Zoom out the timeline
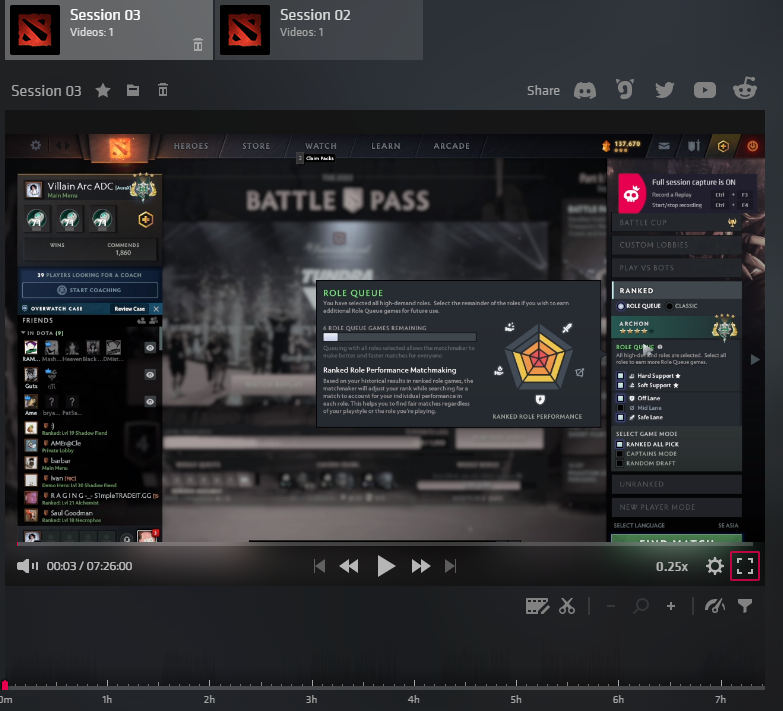 coord(611,606)
